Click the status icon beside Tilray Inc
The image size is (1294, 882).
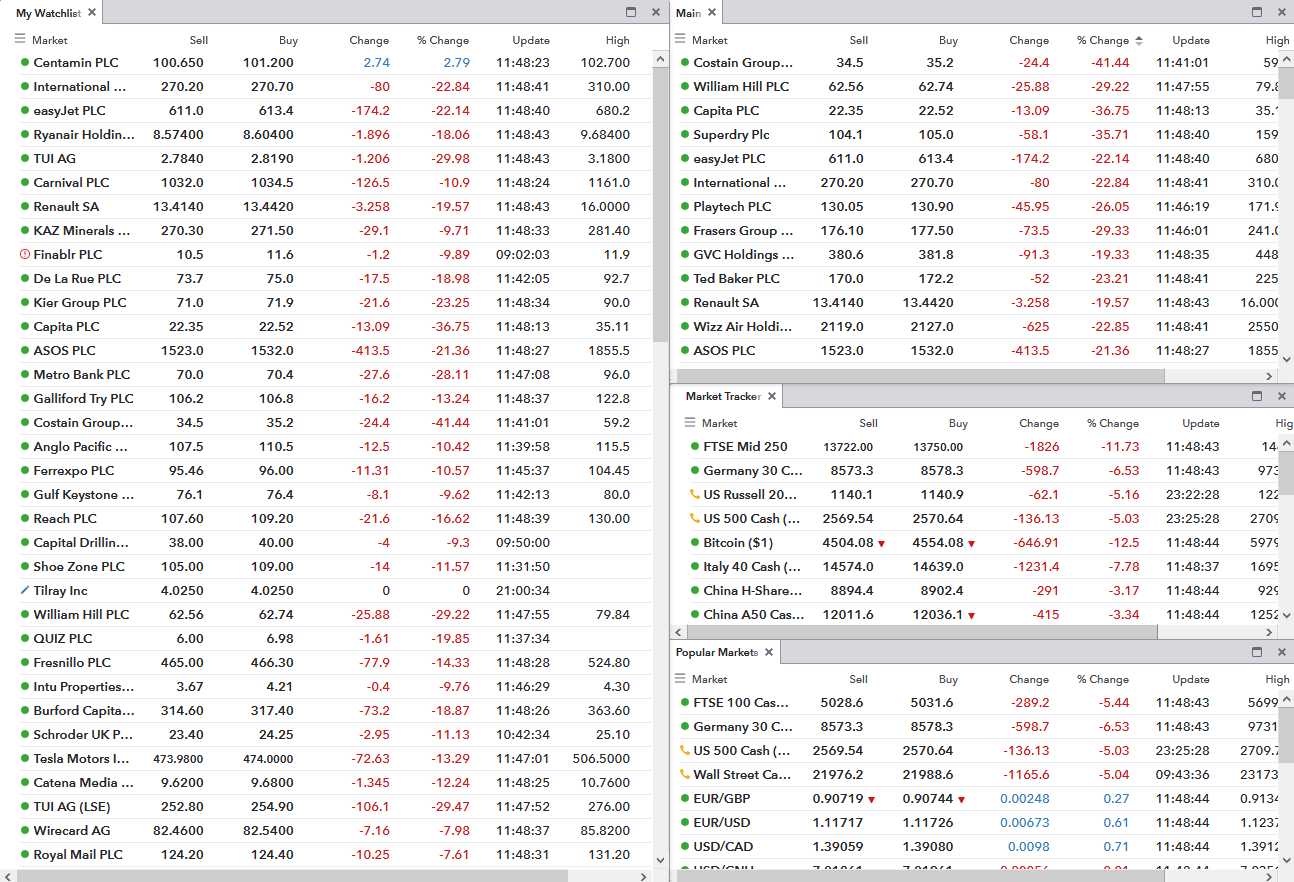pos(25,591)
